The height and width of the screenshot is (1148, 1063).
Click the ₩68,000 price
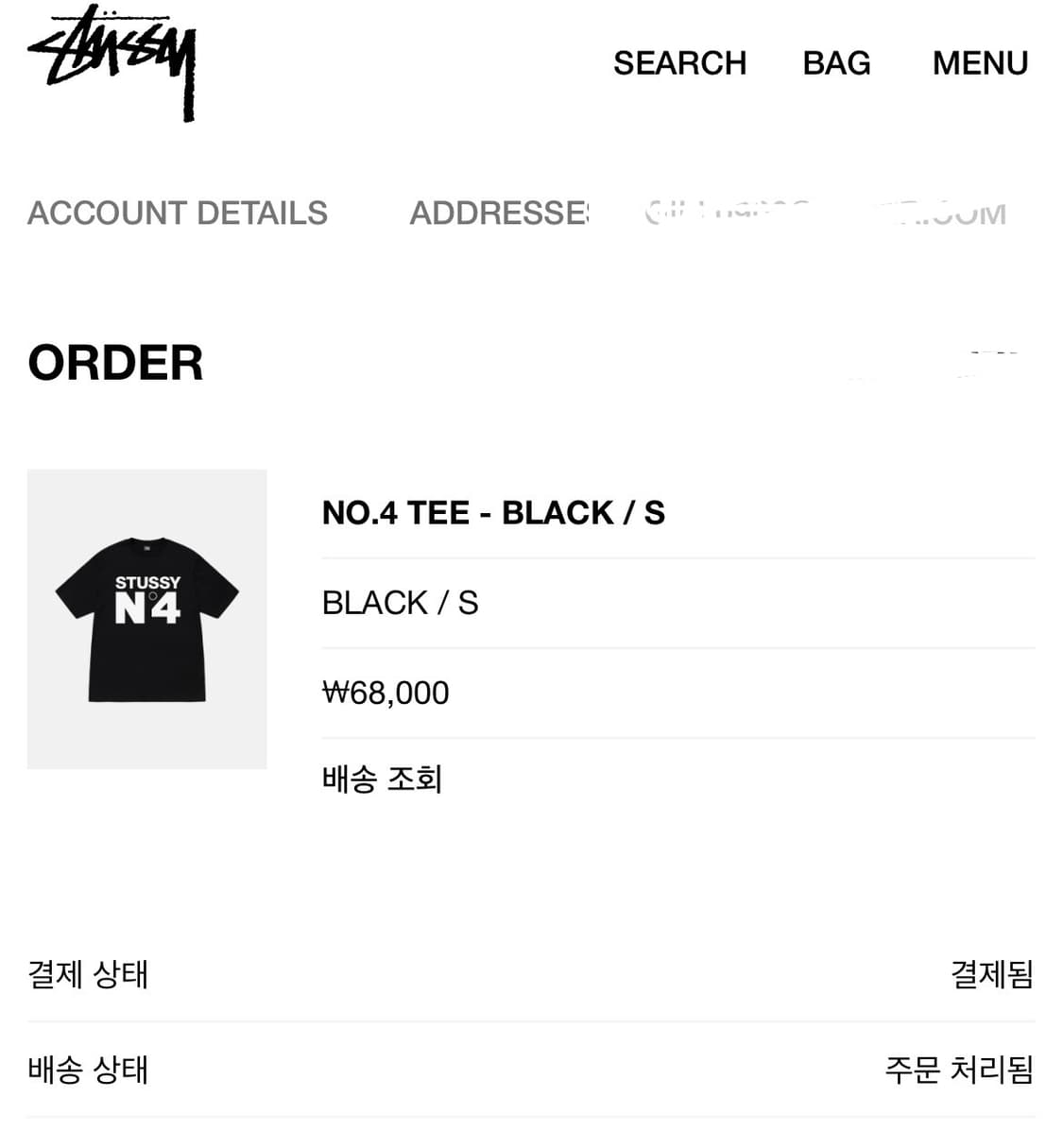386,693
